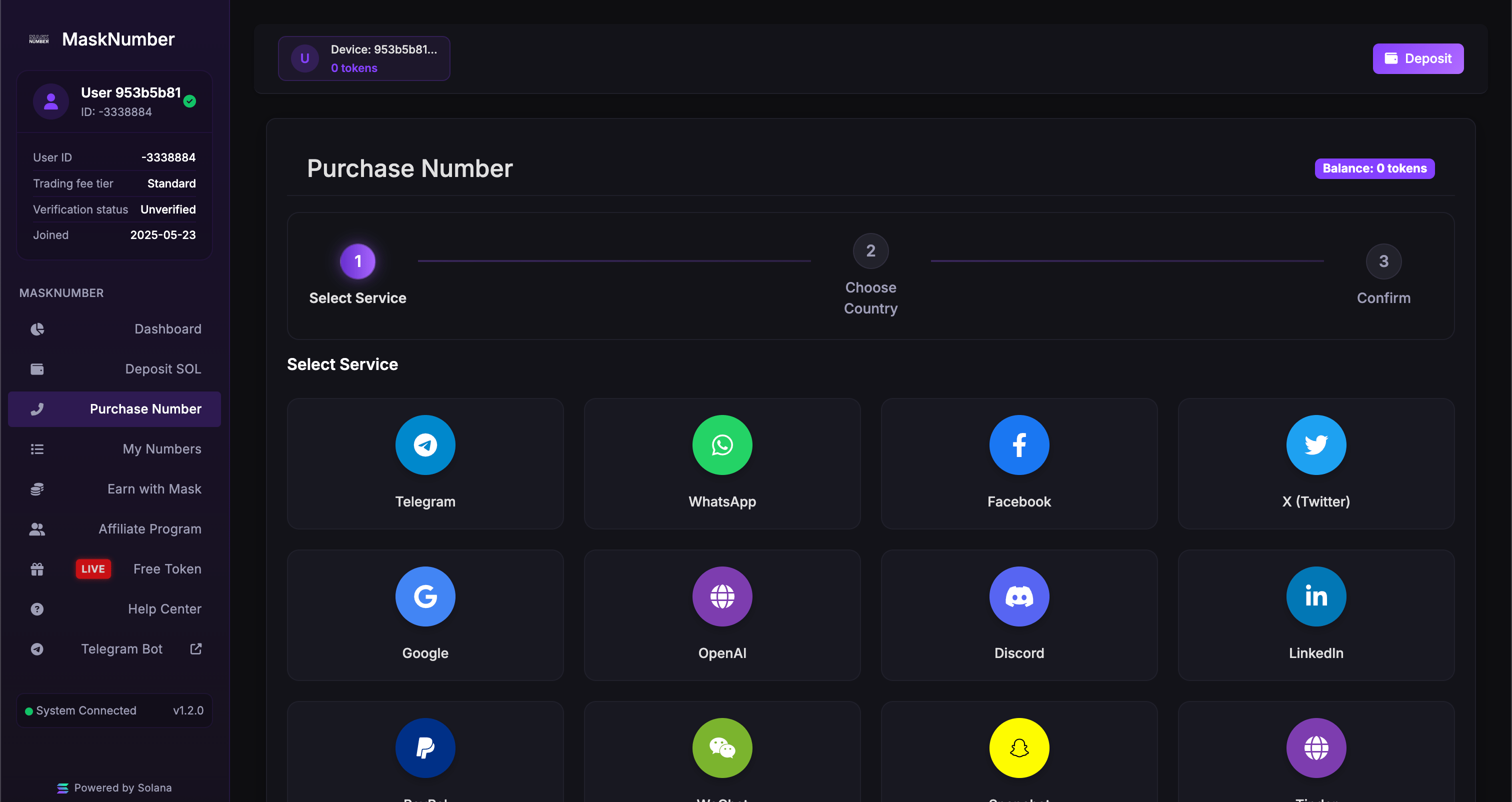Click step 2 Choose Country circle
1512x802 pixels.
point(870,250)
